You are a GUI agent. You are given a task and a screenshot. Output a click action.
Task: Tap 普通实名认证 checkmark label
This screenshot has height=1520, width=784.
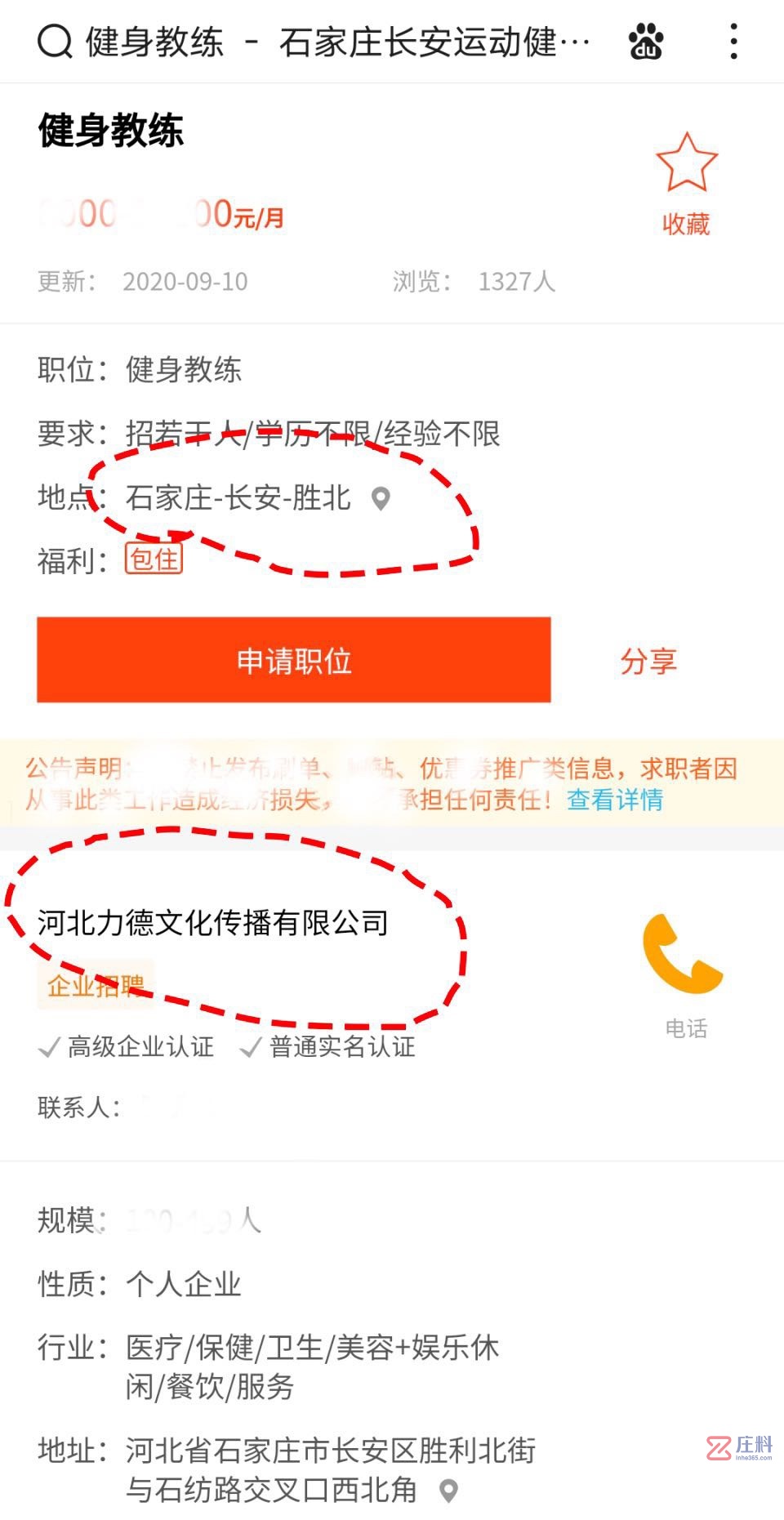click(327, 1047)
